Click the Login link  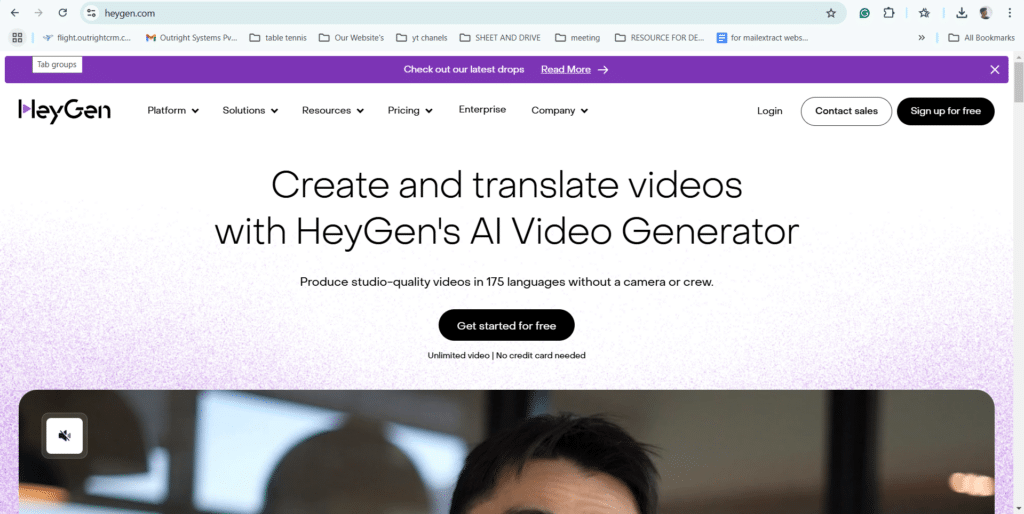769,111
